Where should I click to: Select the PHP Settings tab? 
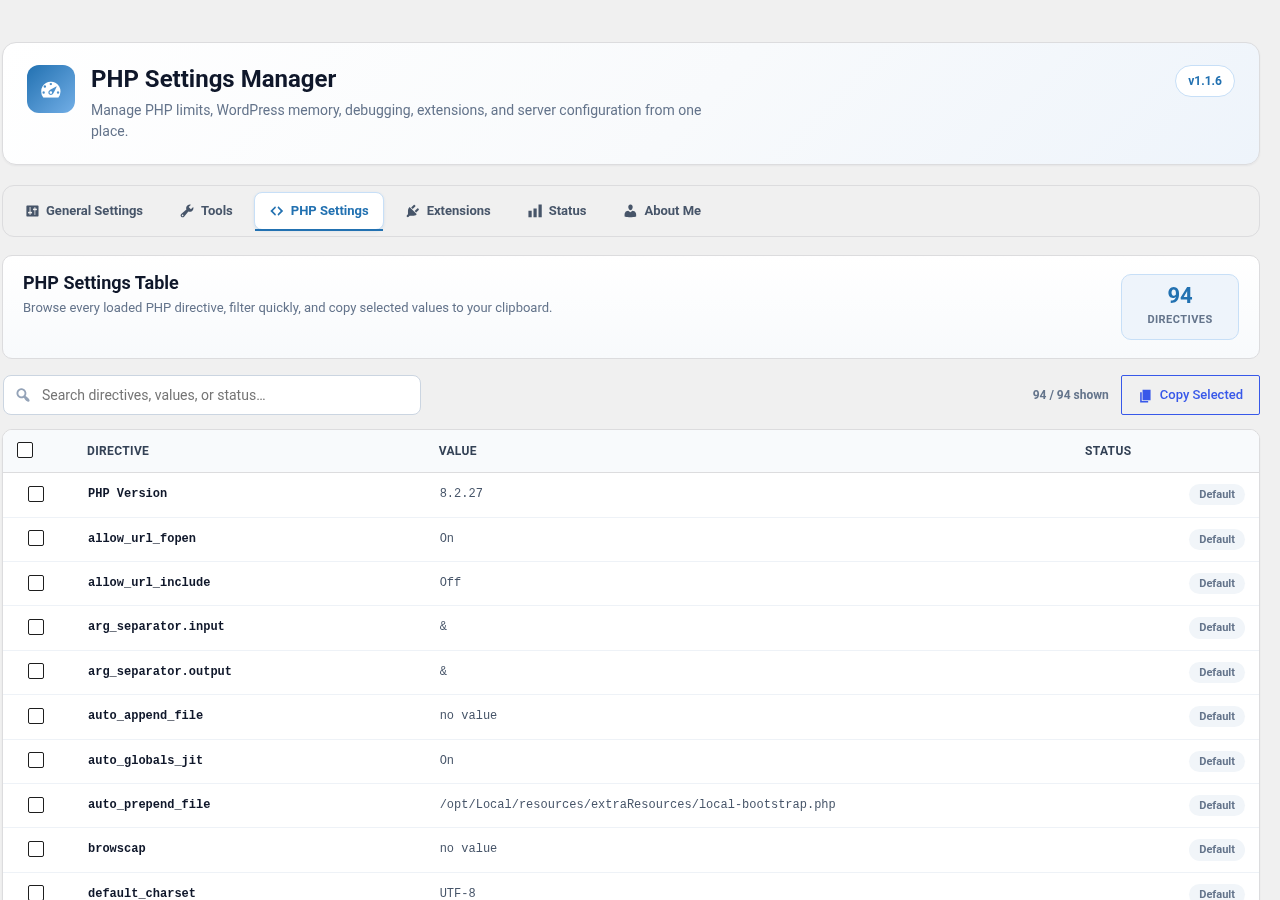coord(319,211)
